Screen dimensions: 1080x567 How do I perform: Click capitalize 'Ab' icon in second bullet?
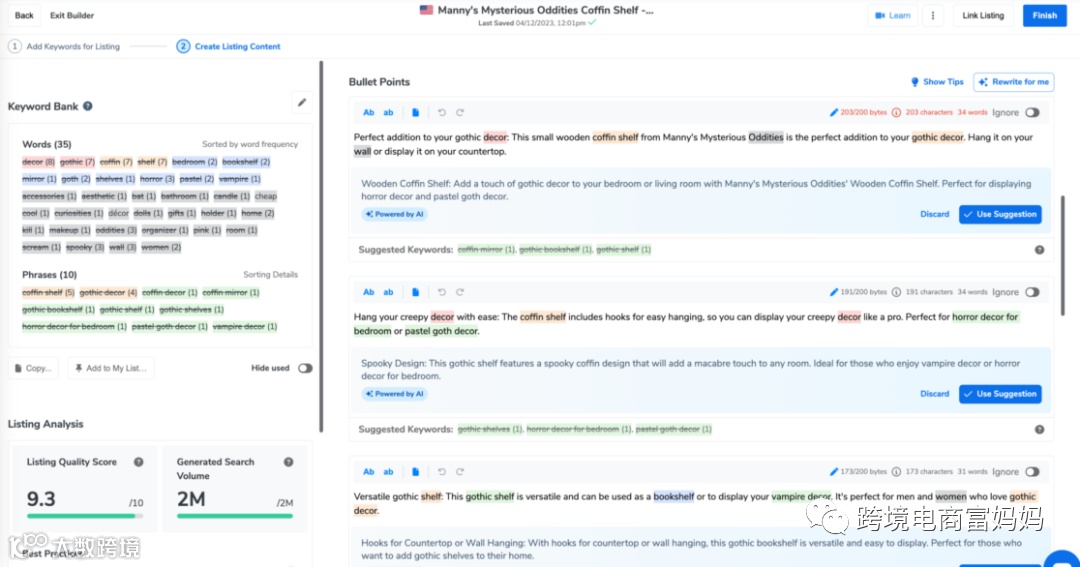(368, 292)
